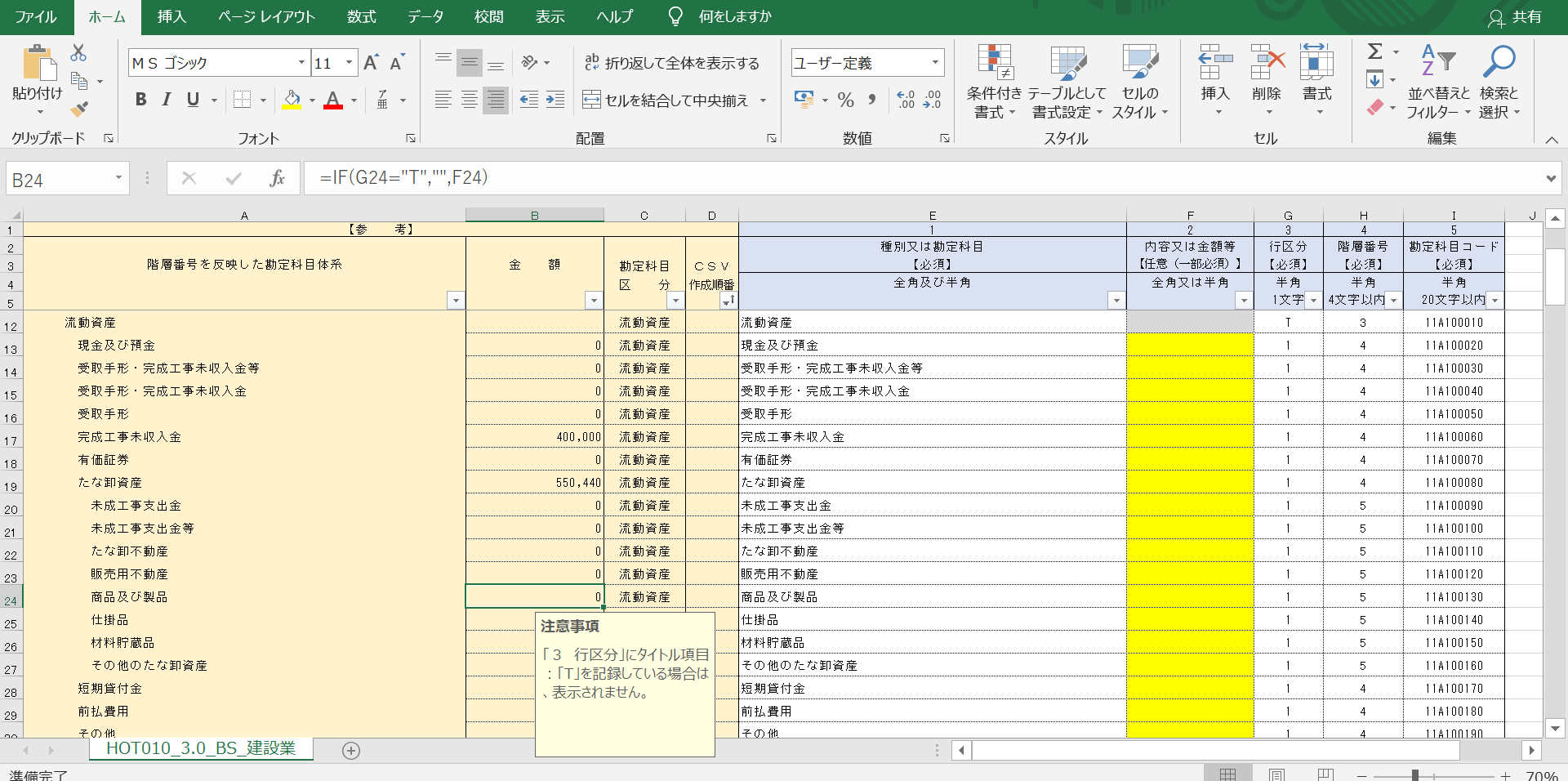
Task: Apply comma style format
Action: [872, 100]
